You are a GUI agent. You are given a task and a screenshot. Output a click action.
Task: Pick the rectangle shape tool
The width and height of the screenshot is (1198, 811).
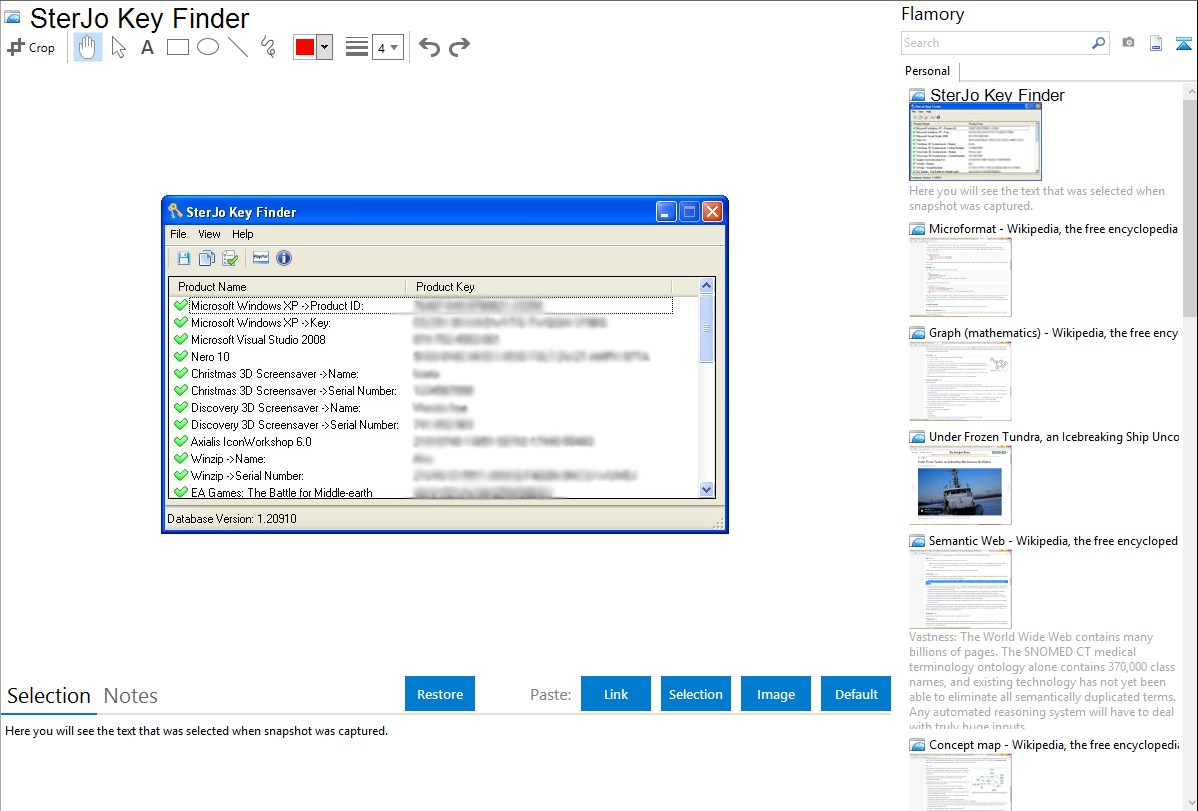(x=177, y=47)
